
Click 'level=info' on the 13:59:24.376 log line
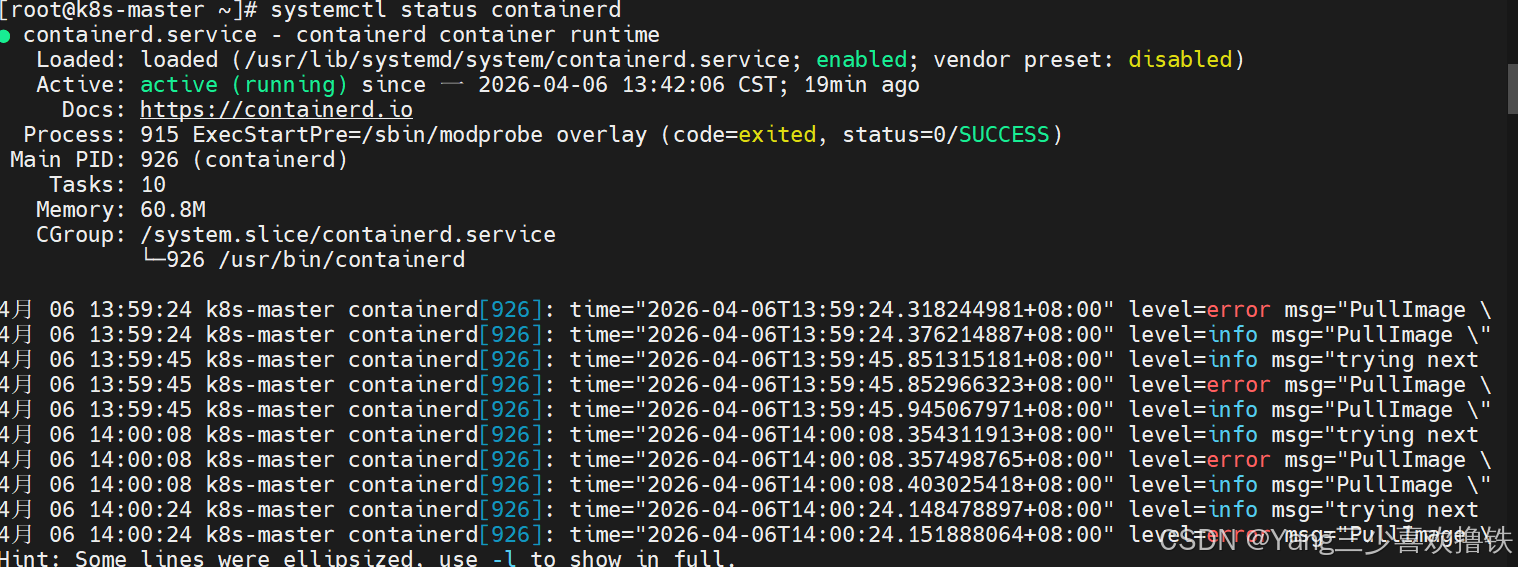[1193, 335]
